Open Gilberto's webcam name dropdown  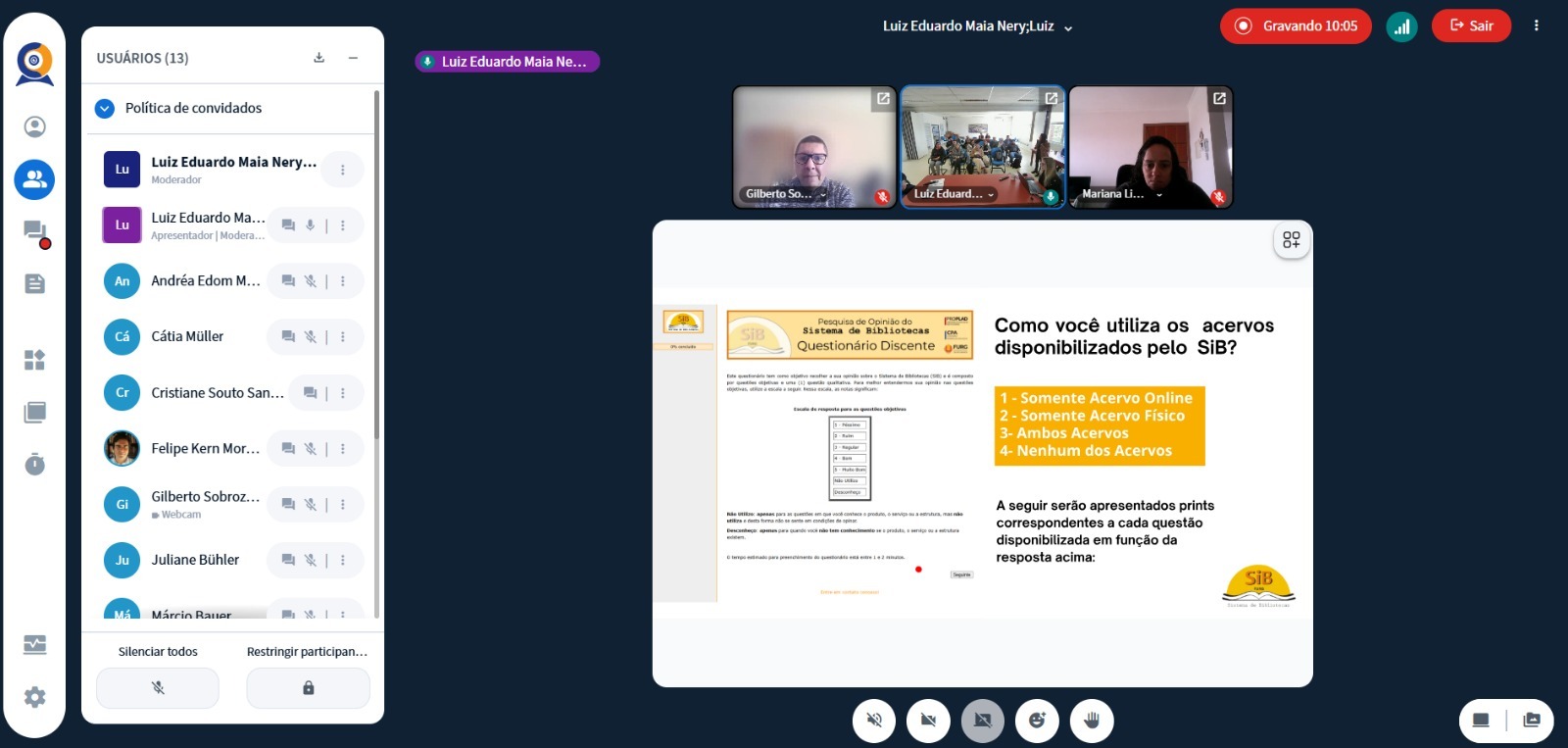click(823, 194)
